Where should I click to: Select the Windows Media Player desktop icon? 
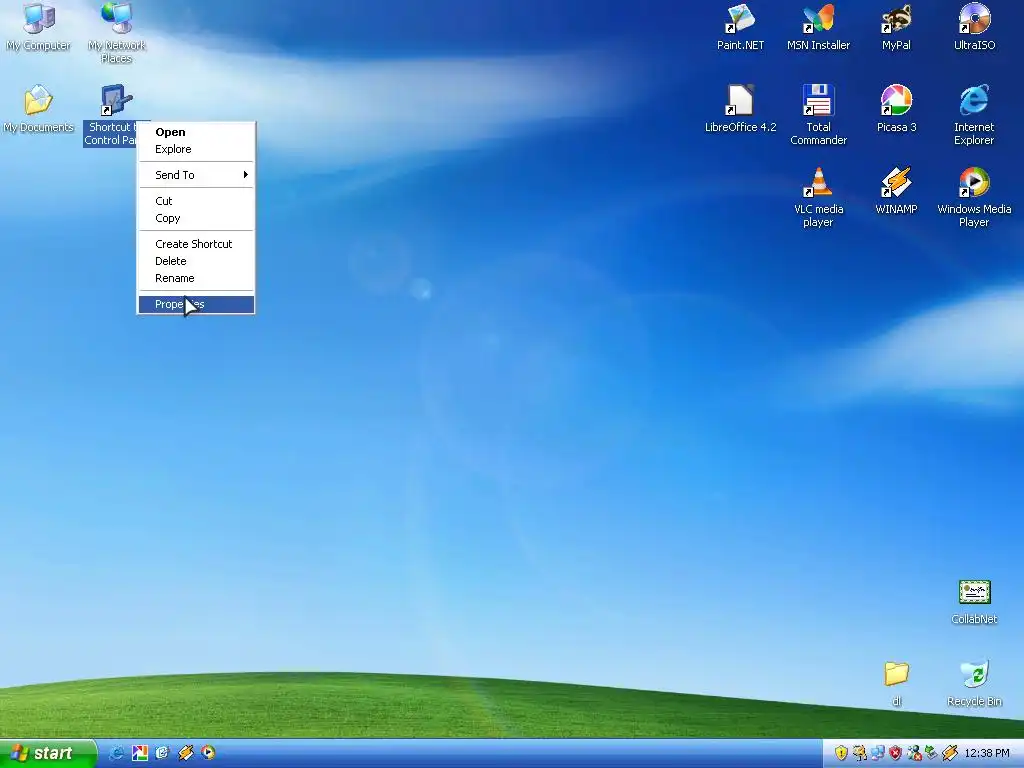974,197
